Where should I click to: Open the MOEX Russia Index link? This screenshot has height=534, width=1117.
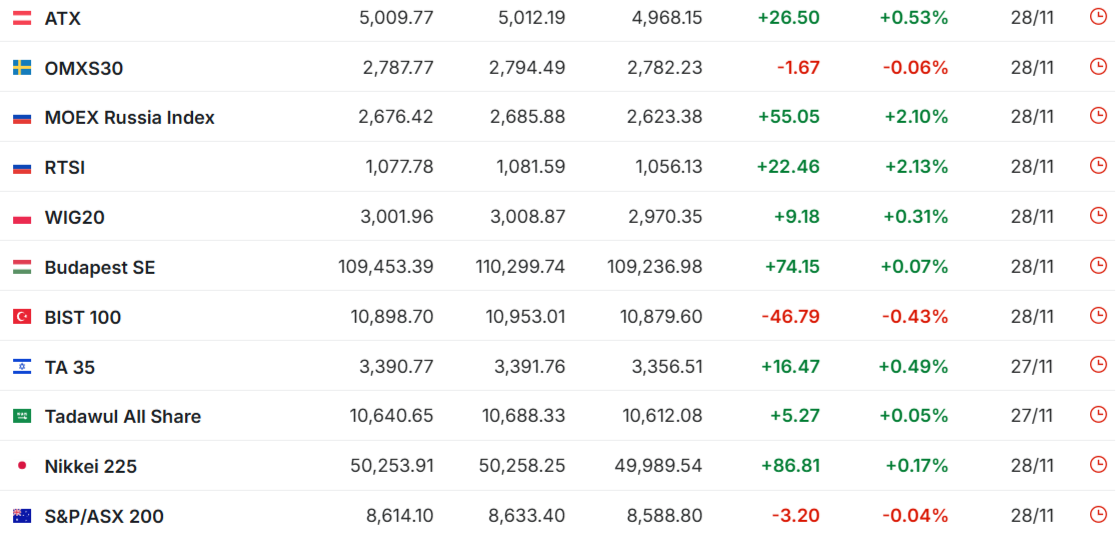point(130,118)
